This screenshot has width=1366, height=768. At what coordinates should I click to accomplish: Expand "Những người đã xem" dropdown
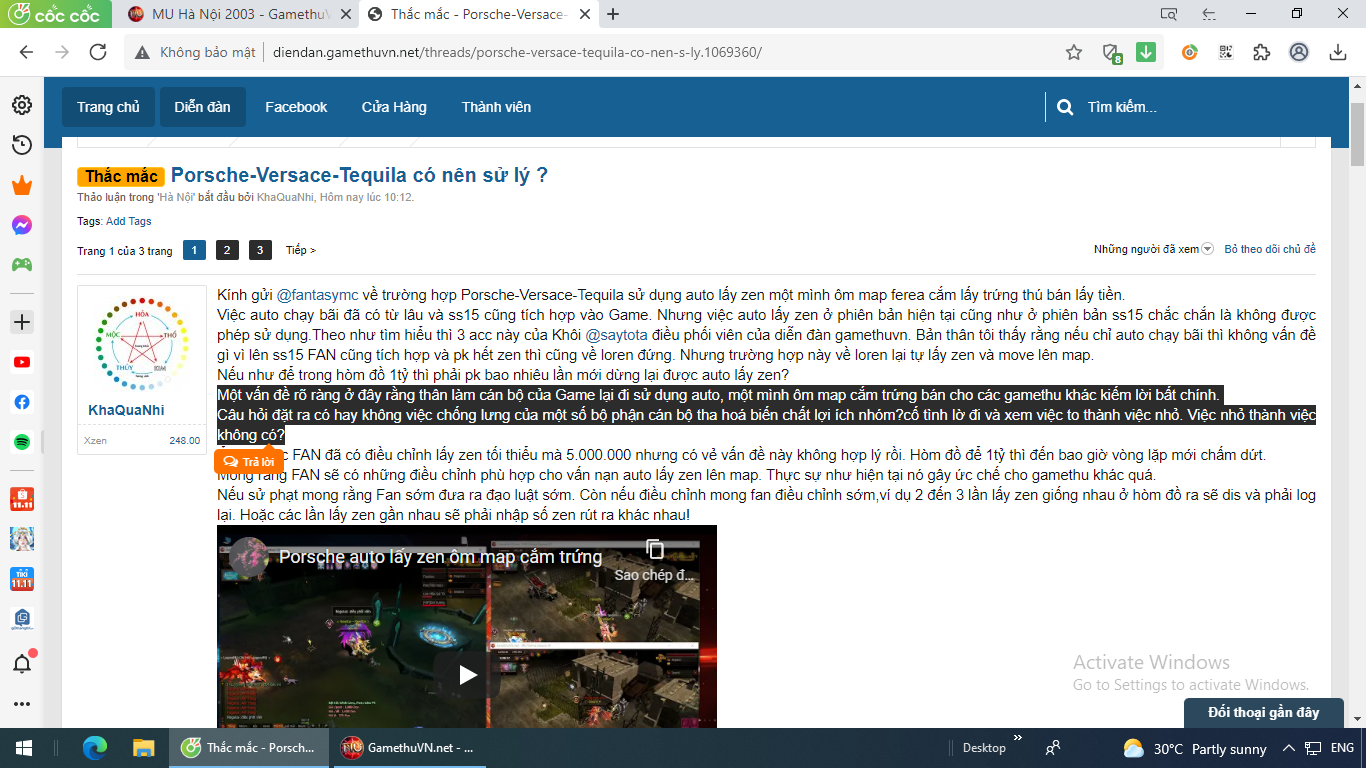(x=1207, y=249)
